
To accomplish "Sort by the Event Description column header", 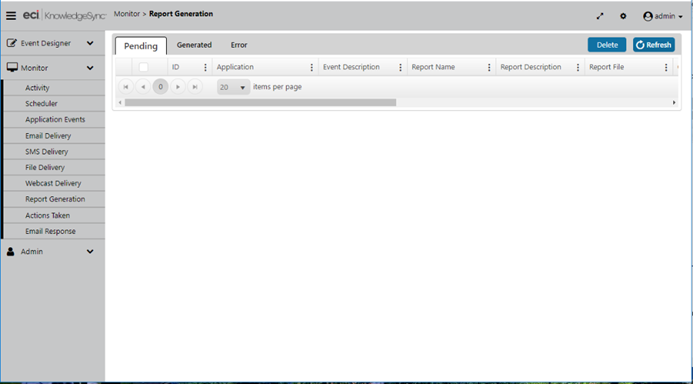I will click(351, 67).
